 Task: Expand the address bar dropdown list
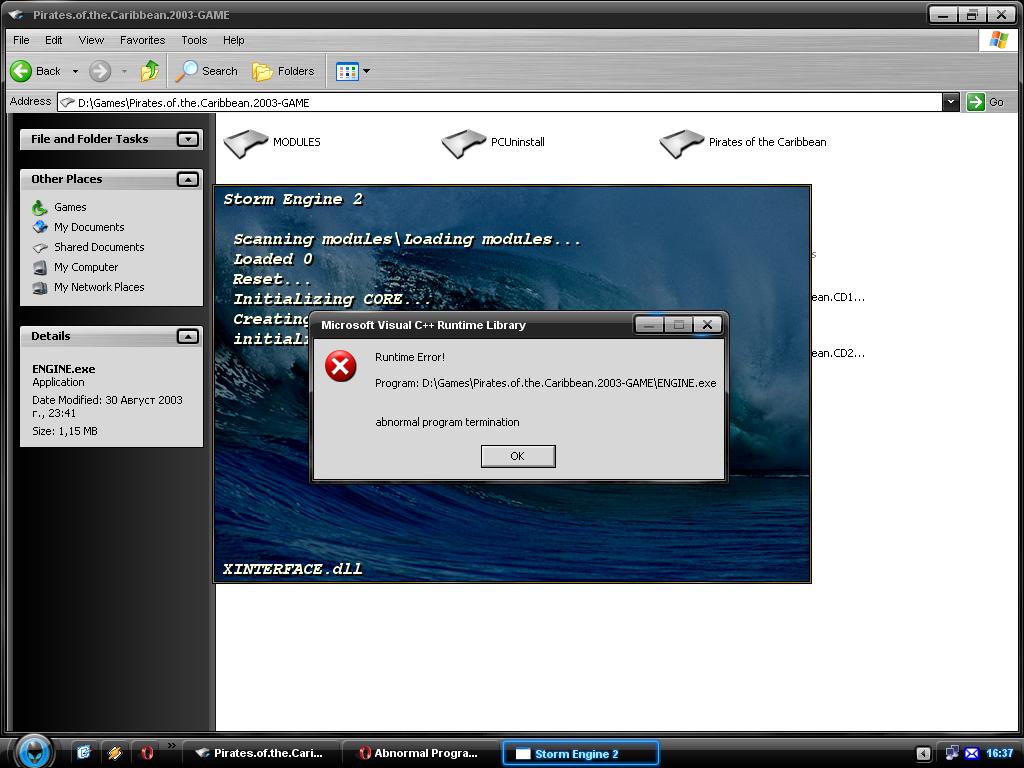click(x=951, y=102)
